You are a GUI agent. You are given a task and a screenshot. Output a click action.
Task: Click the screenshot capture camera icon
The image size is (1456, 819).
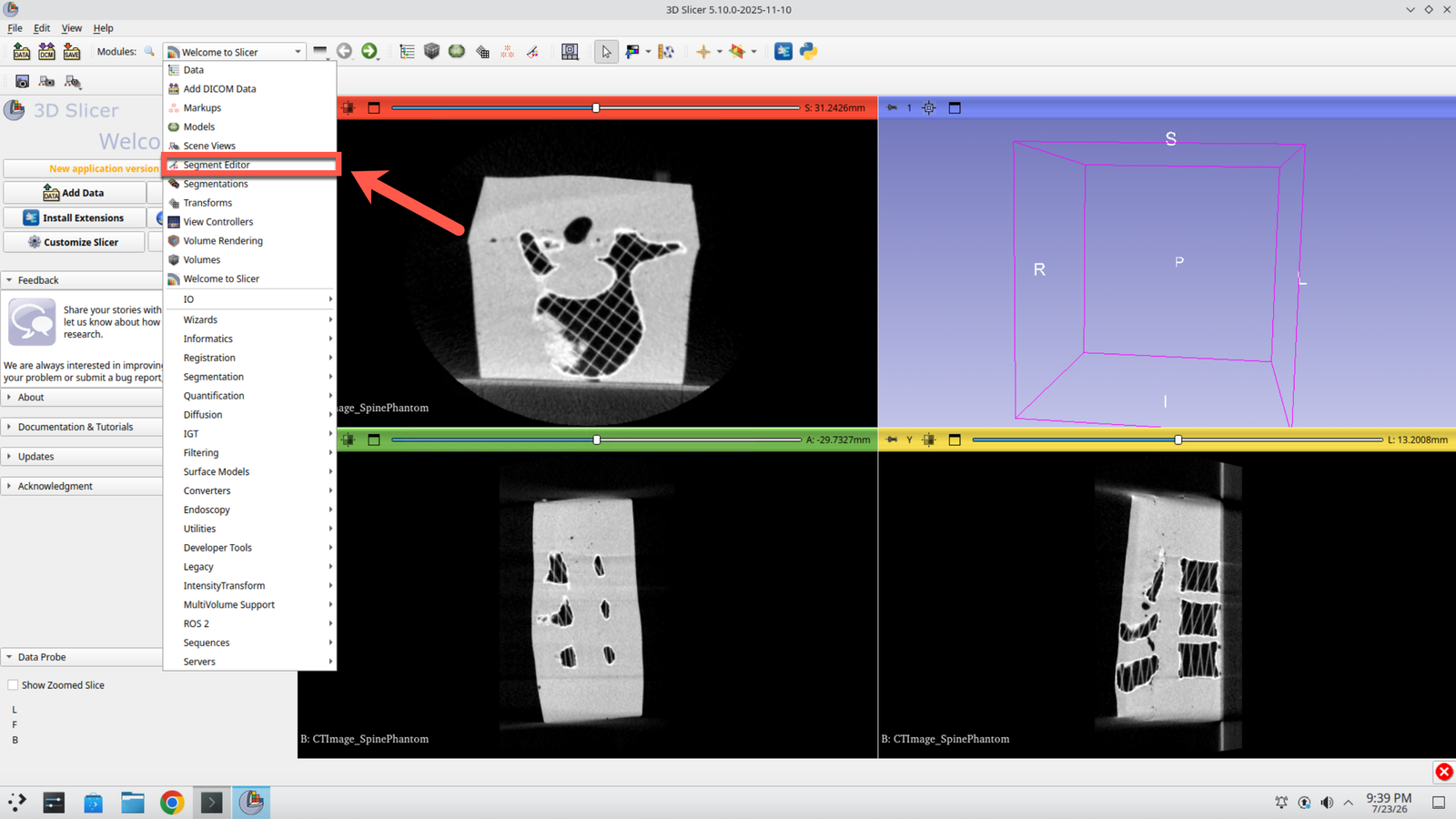pyautogui.click(x=22, y=82)
